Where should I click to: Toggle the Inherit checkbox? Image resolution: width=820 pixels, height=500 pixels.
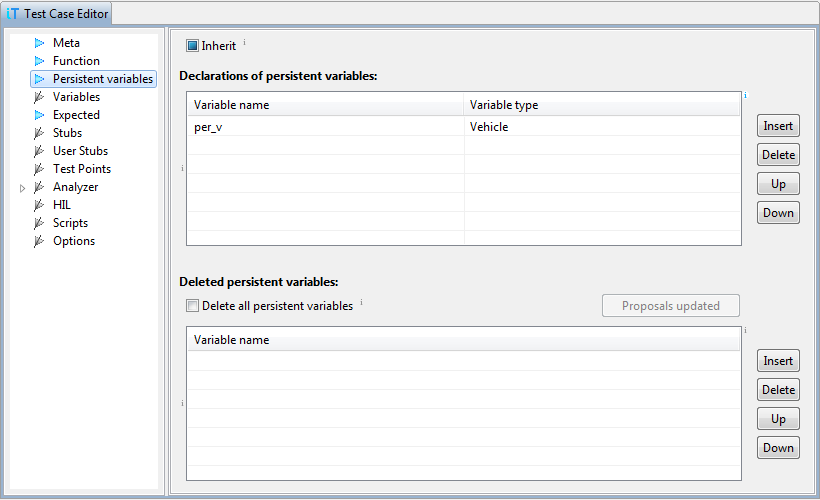192,46
